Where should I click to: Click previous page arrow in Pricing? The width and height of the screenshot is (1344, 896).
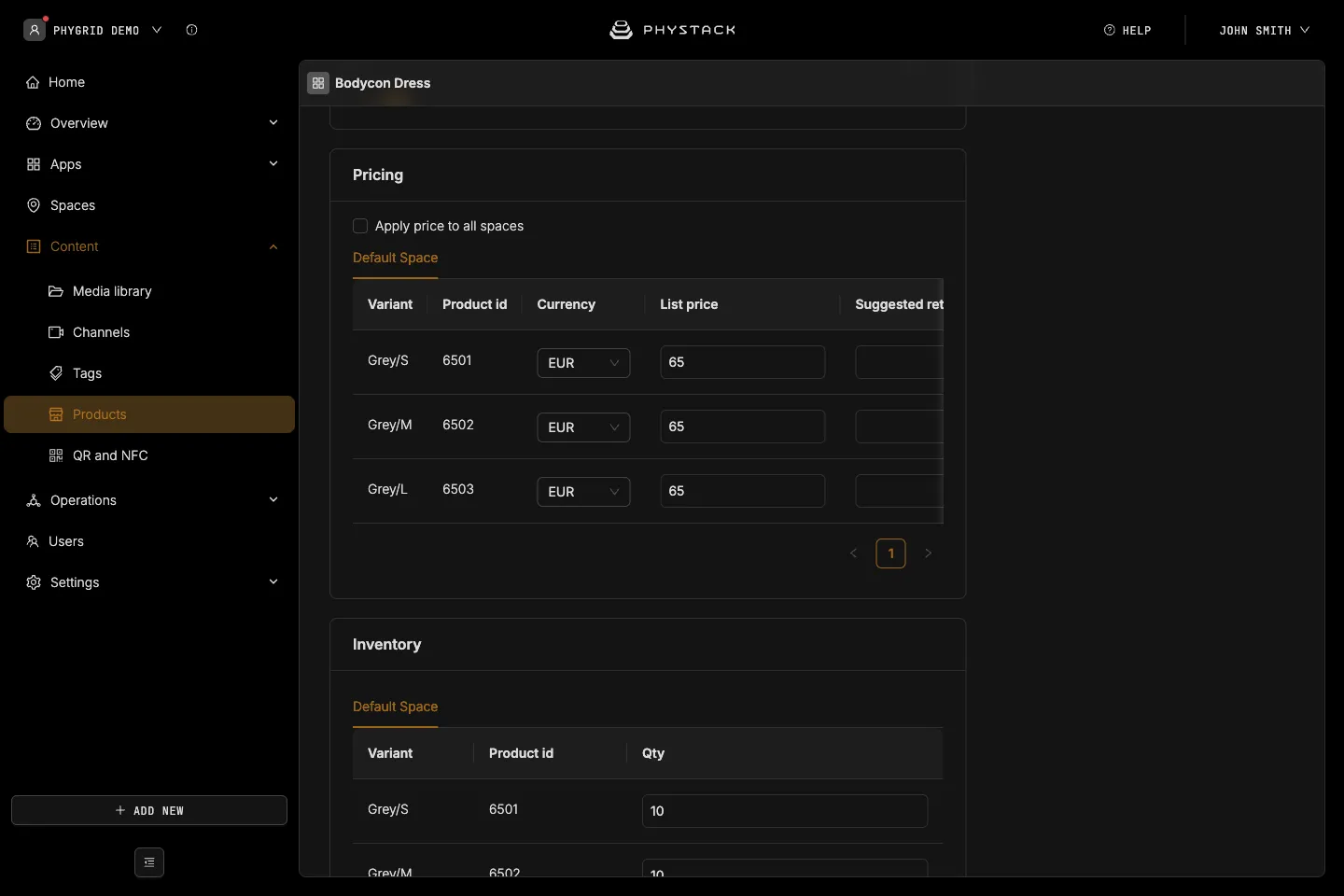853,553
